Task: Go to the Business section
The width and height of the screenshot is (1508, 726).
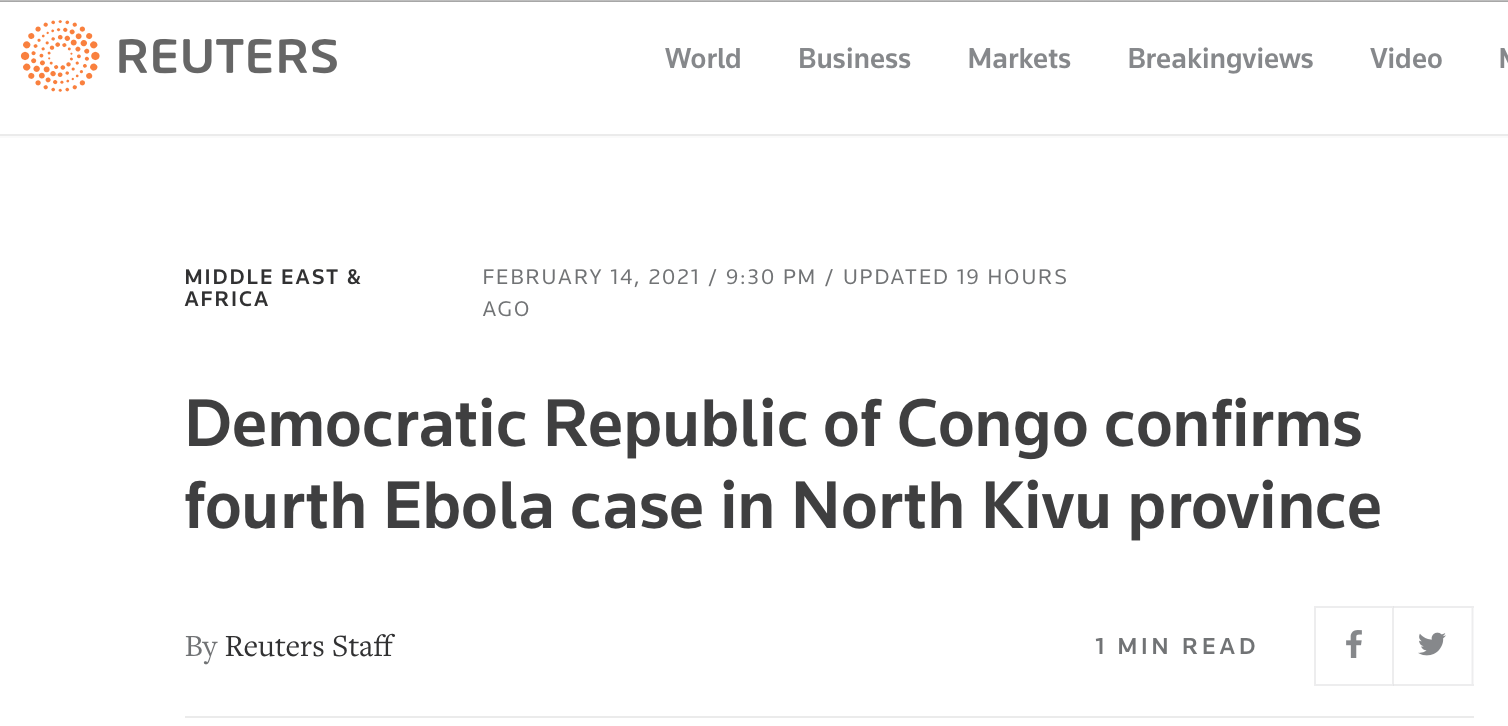Action: click(854, 59)
